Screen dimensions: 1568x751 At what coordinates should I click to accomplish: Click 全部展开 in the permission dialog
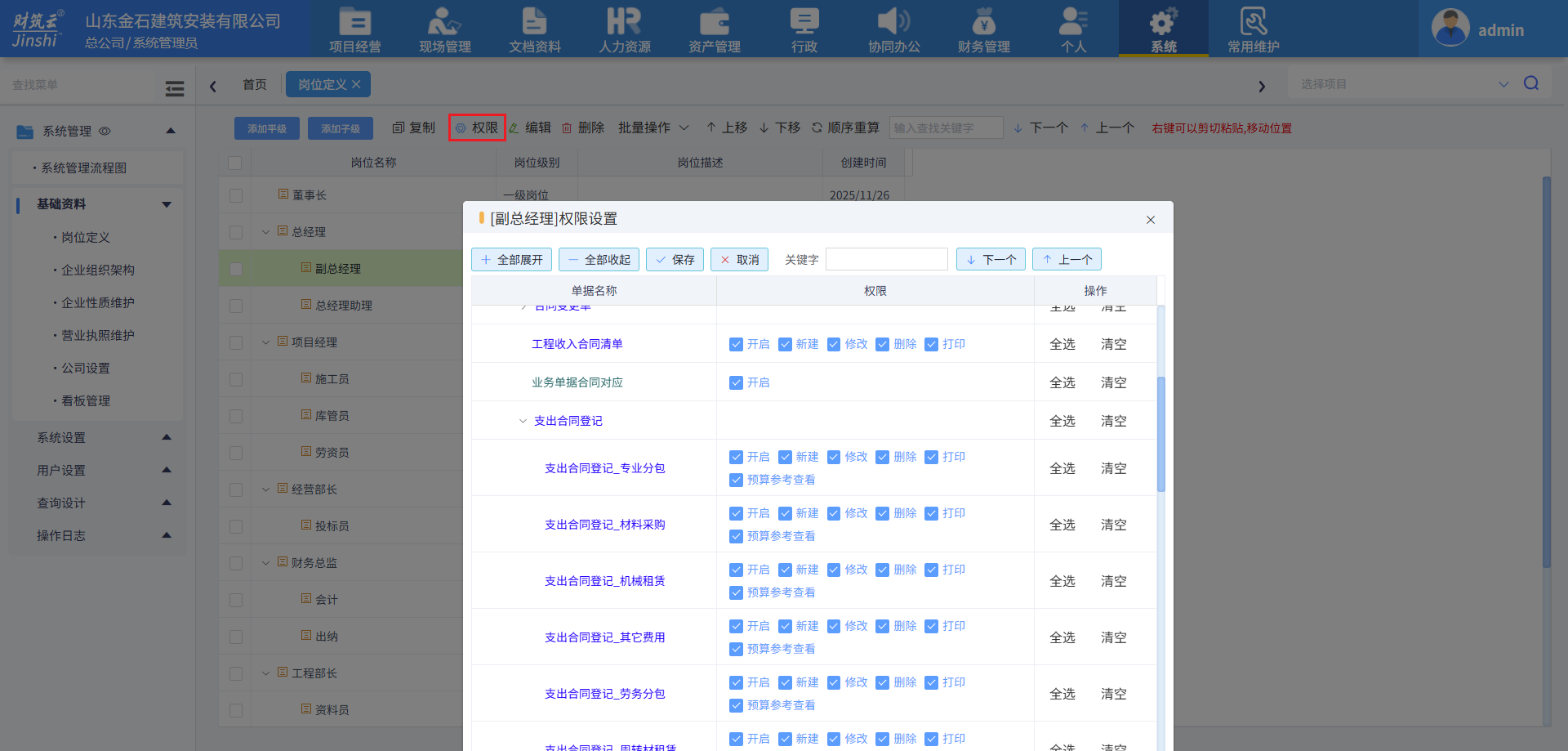[x=511, y=259]
